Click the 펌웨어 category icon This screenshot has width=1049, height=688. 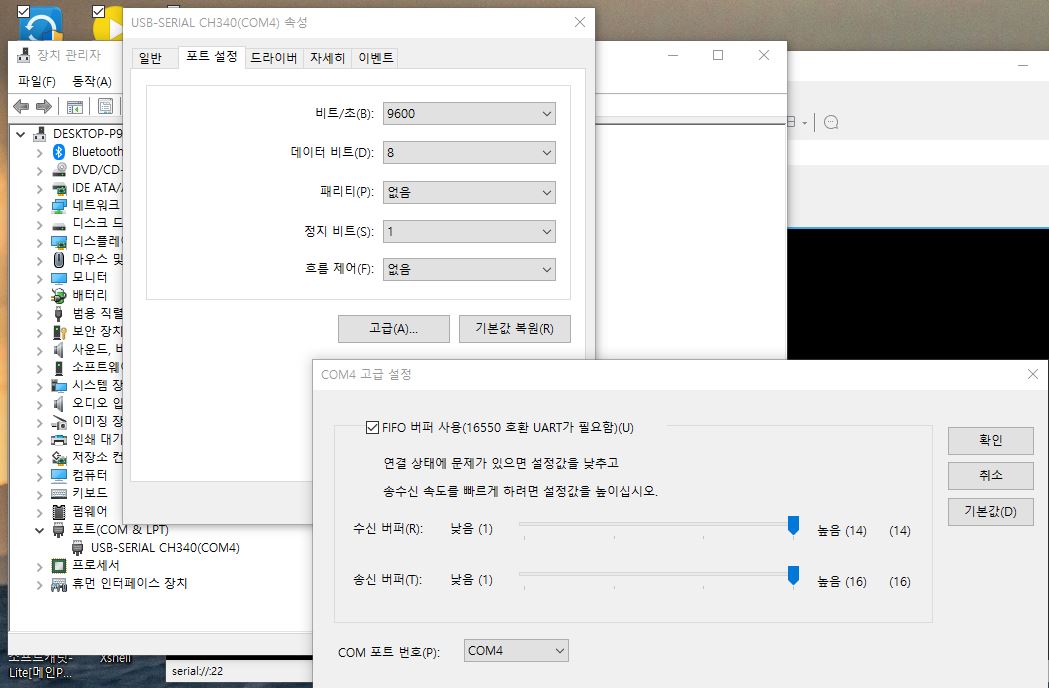click(59, 512)
